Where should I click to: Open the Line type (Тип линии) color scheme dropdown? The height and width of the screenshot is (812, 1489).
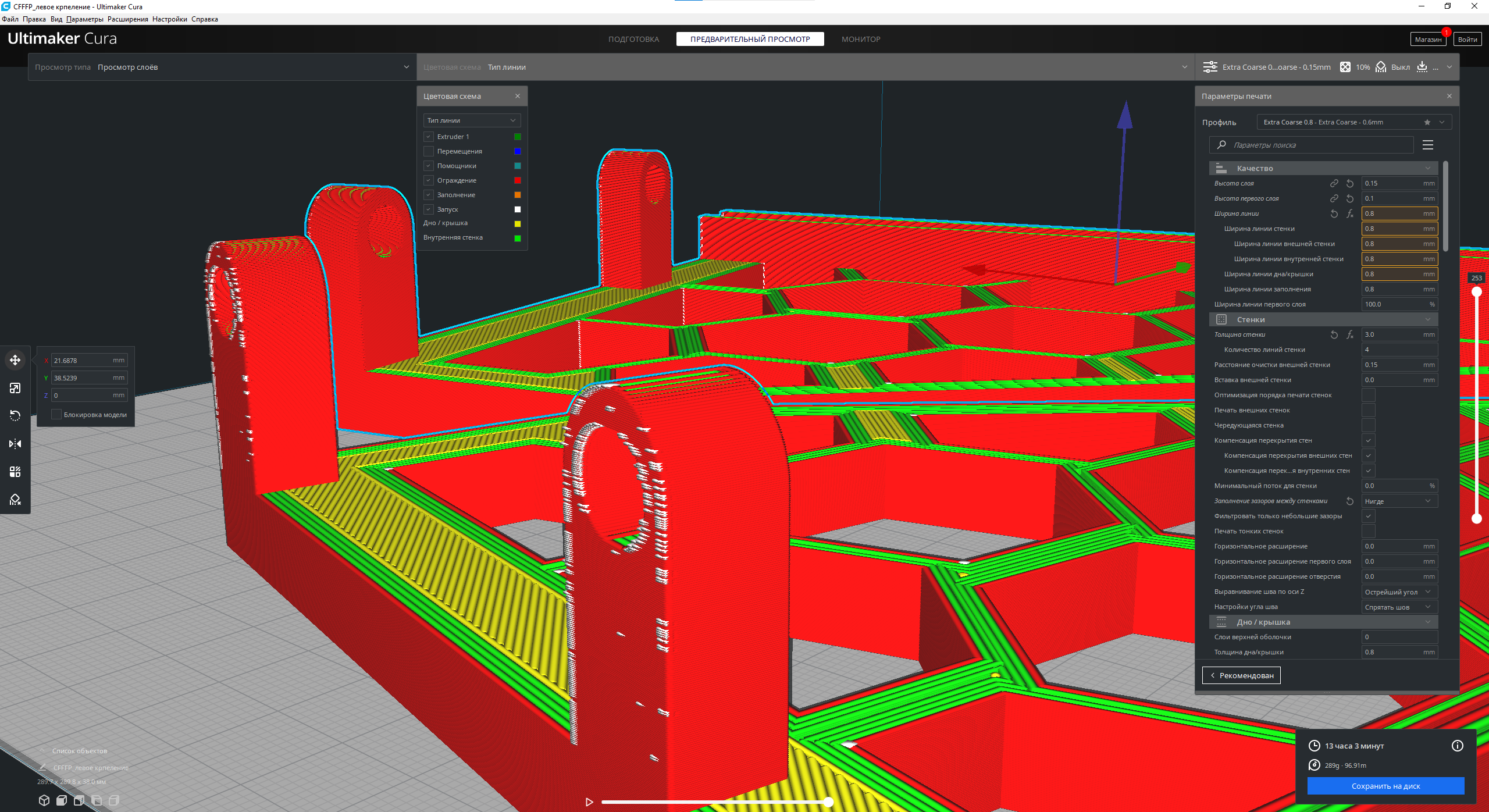click(x=472, y=120)
